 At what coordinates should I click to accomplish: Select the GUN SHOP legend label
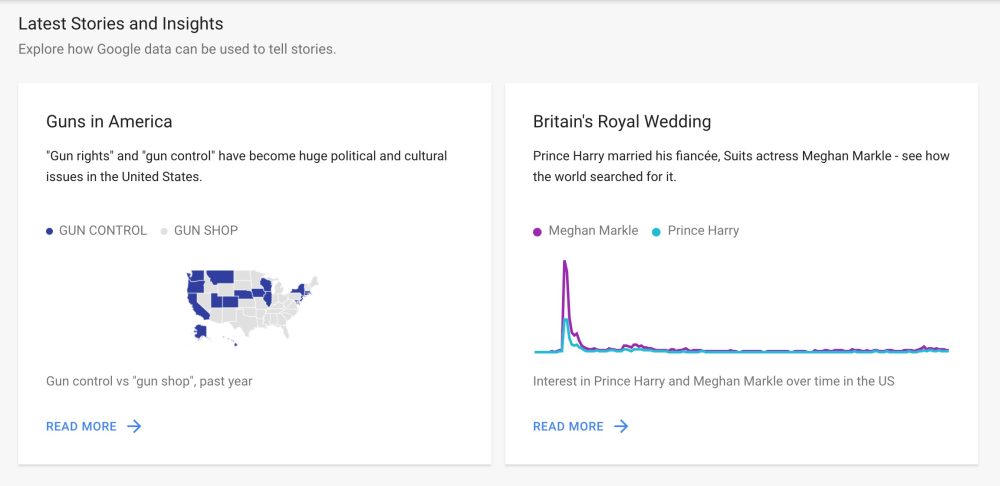coord(206,231)
